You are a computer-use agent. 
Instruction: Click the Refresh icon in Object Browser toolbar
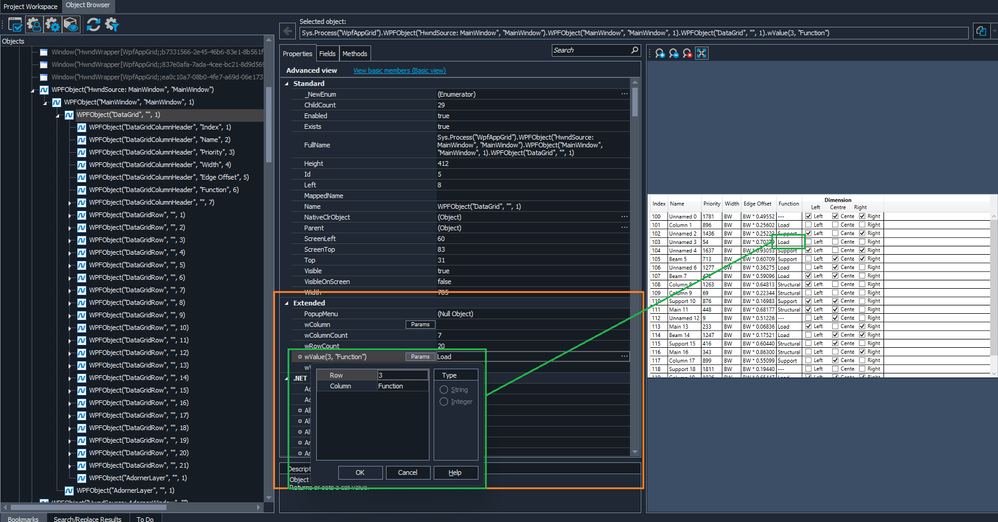[93, 24]
